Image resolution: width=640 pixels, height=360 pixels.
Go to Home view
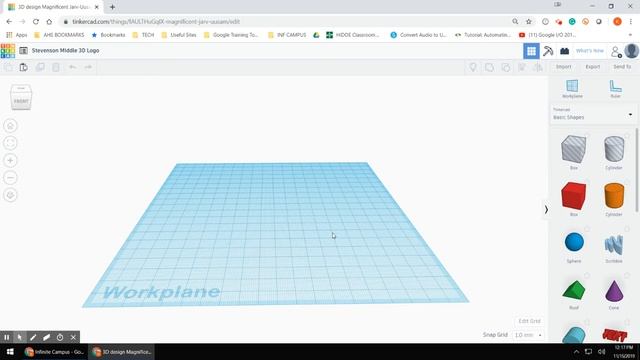coord(11,126)
